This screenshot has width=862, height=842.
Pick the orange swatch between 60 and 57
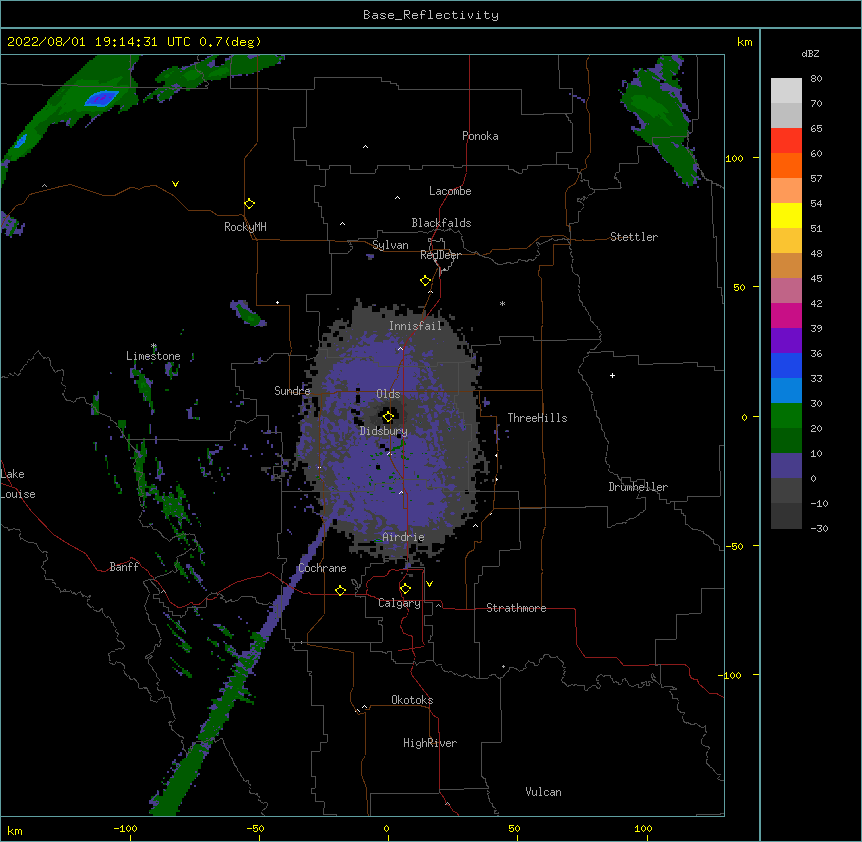click(x=786, y=165)
